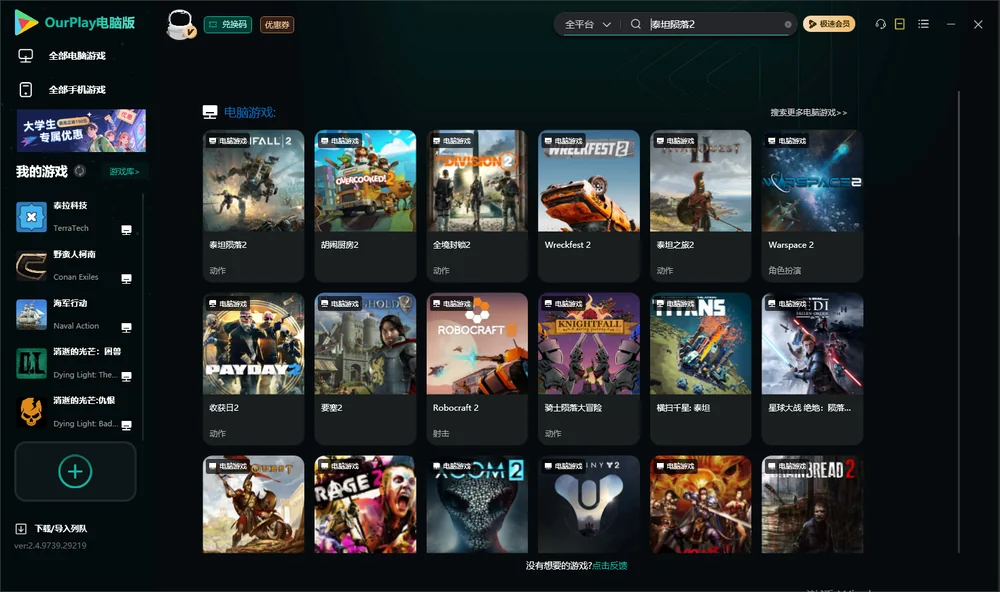Click the add game plus button
The height and width of the screenshot is (592, 1000).
(75, 471)
